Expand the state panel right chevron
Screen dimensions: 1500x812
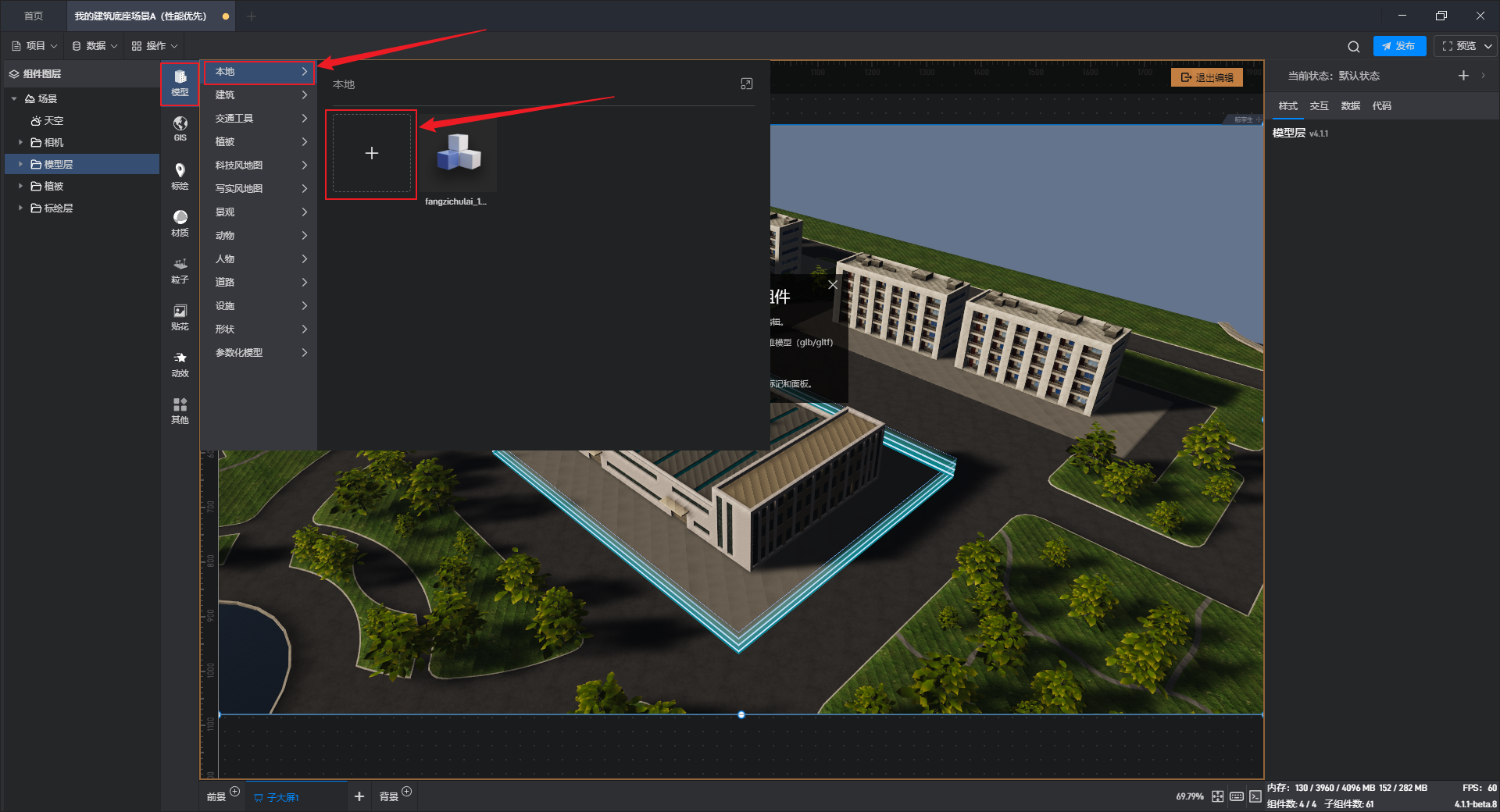pos(1484,76)
